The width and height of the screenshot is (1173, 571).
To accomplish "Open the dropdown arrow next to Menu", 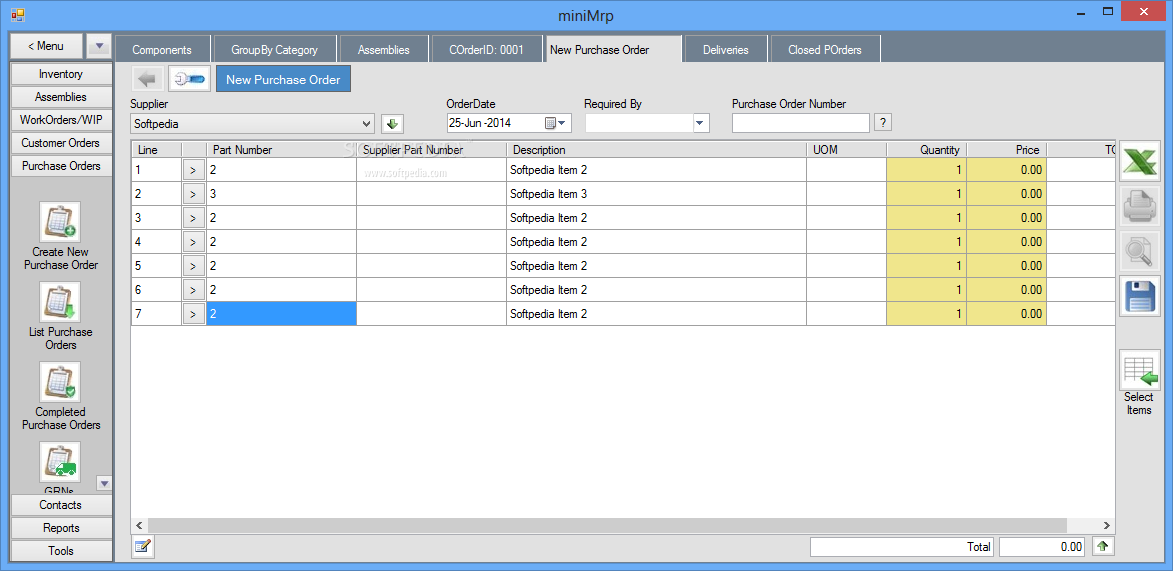I will [99, 46].
